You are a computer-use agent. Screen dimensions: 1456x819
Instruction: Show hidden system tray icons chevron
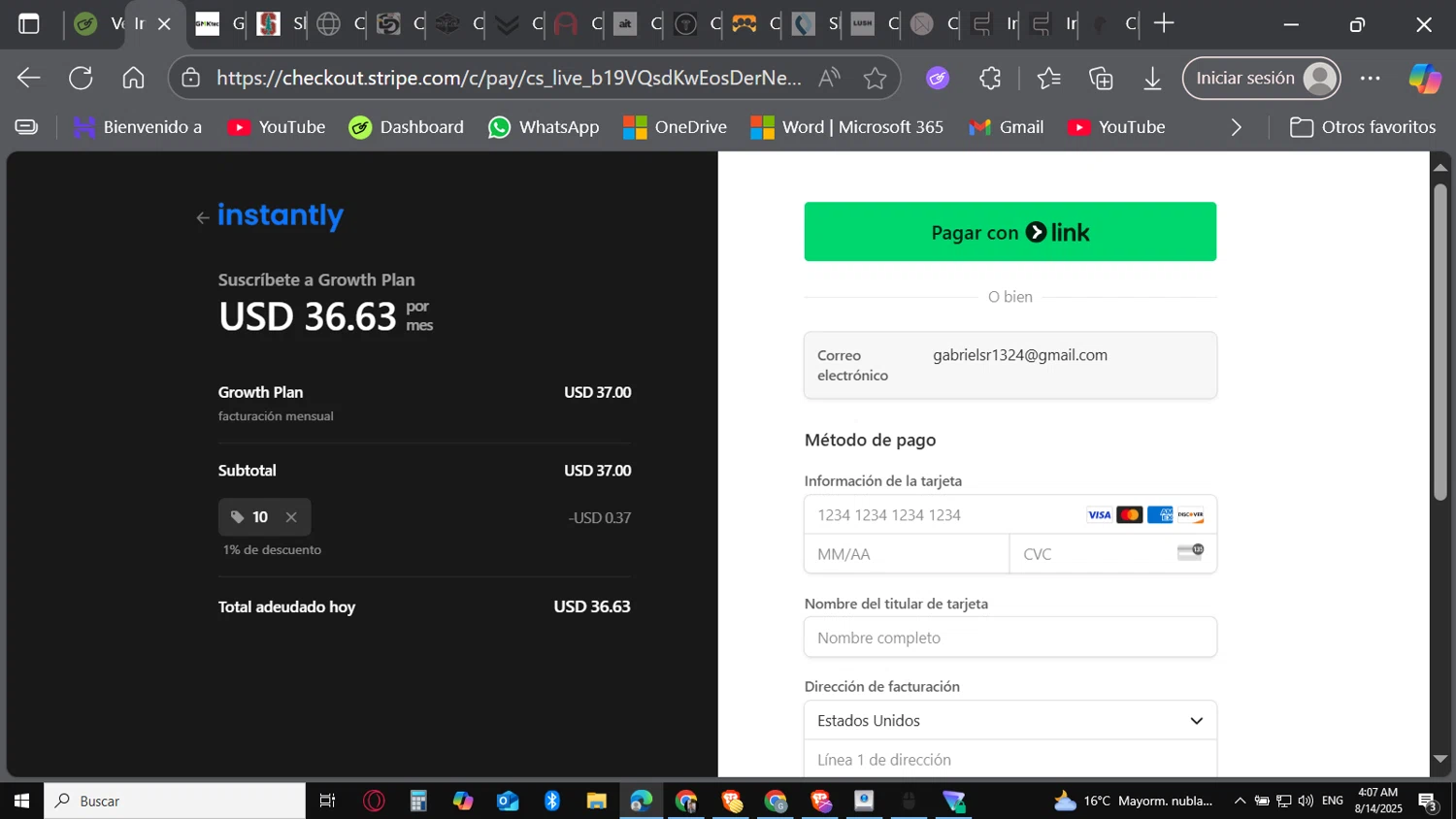point(1240,802)
